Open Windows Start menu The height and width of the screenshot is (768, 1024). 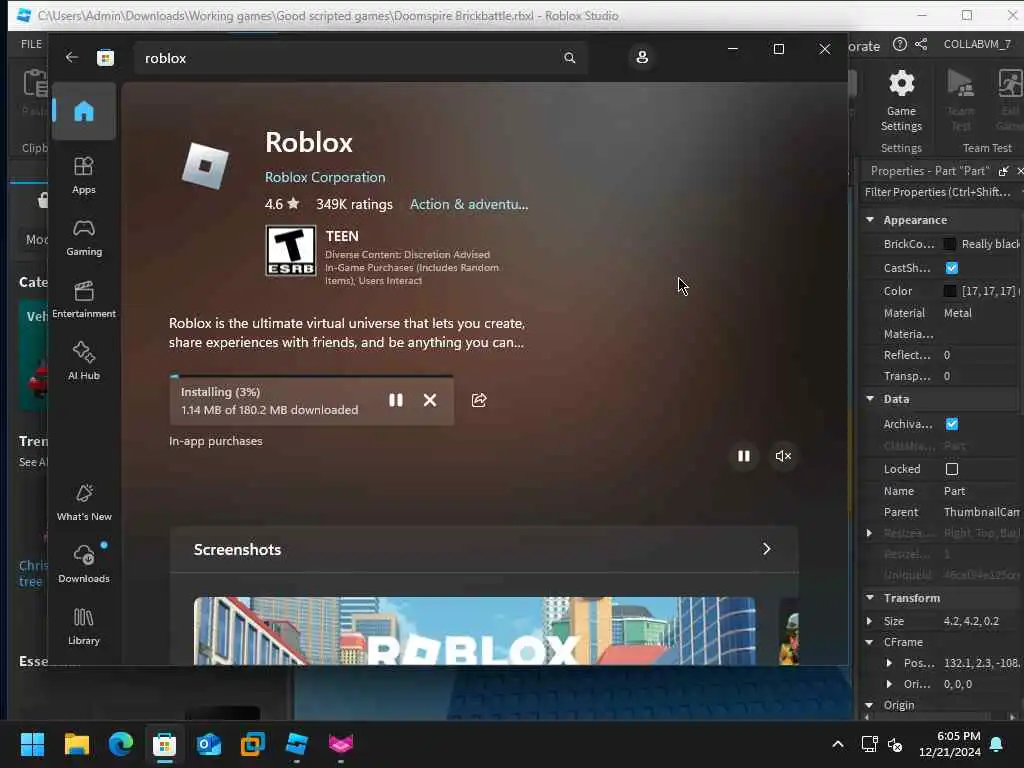click(32, 744)
